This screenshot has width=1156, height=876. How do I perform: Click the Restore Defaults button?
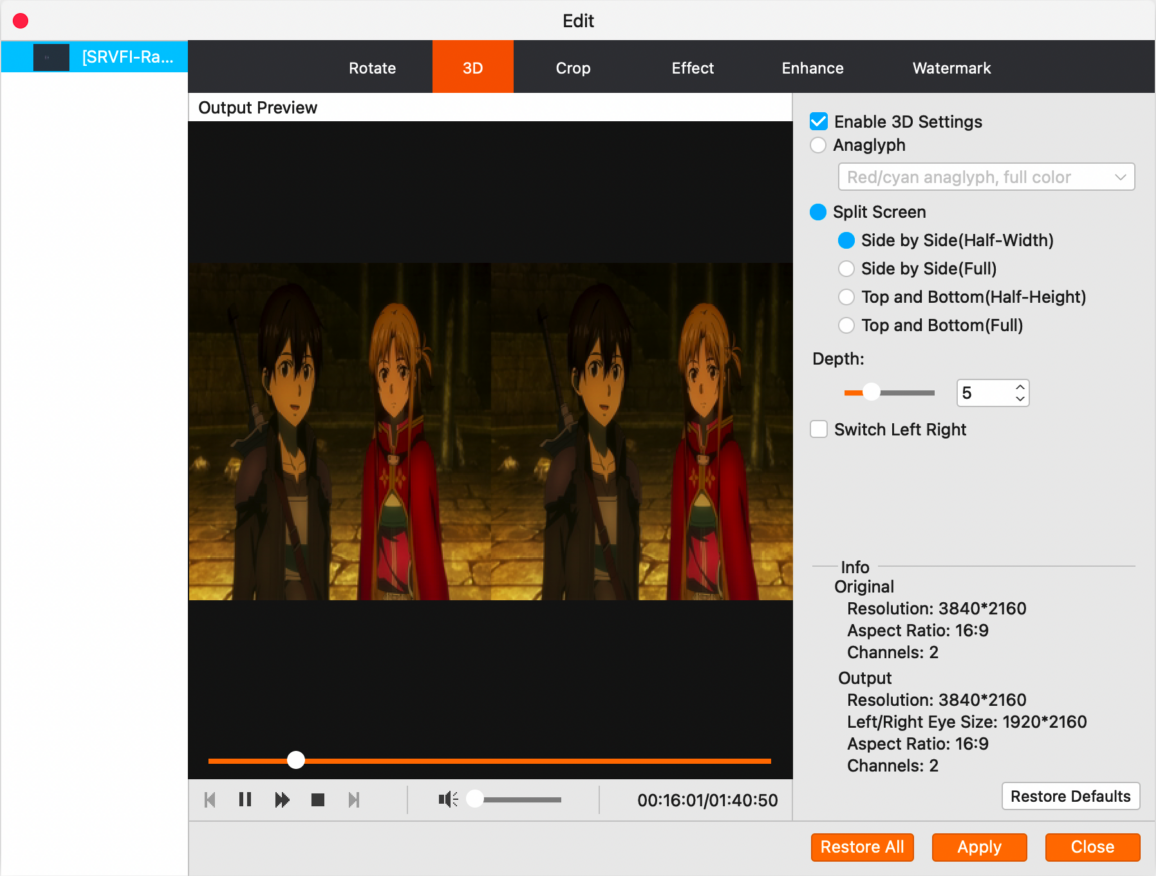click(x=1070, y=796)
